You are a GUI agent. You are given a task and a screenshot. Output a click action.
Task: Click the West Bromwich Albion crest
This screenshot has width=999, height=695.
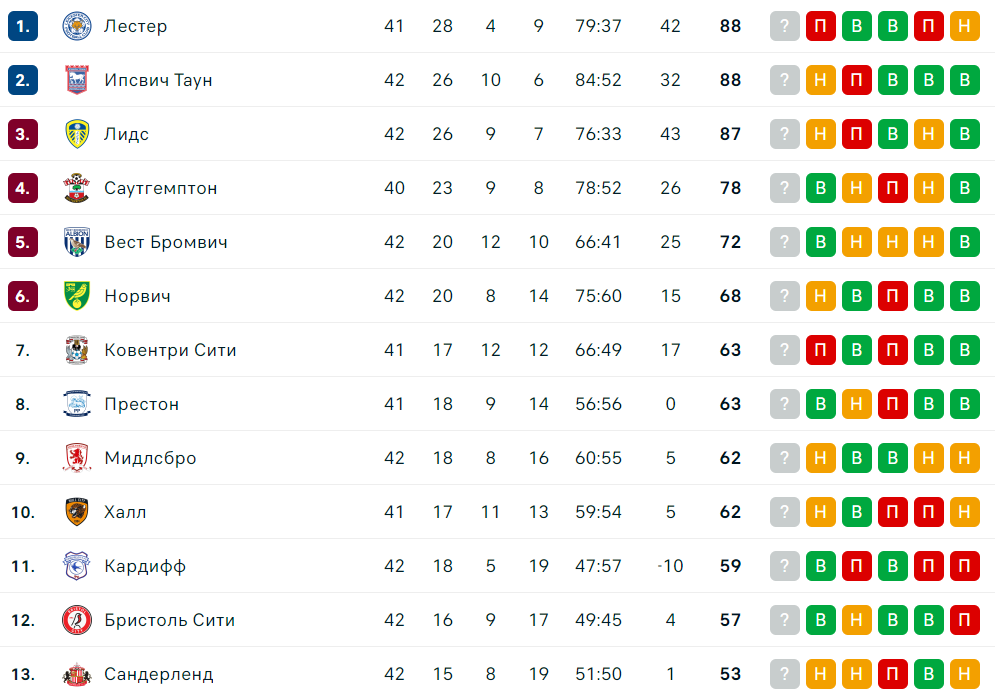click(76, 242)
